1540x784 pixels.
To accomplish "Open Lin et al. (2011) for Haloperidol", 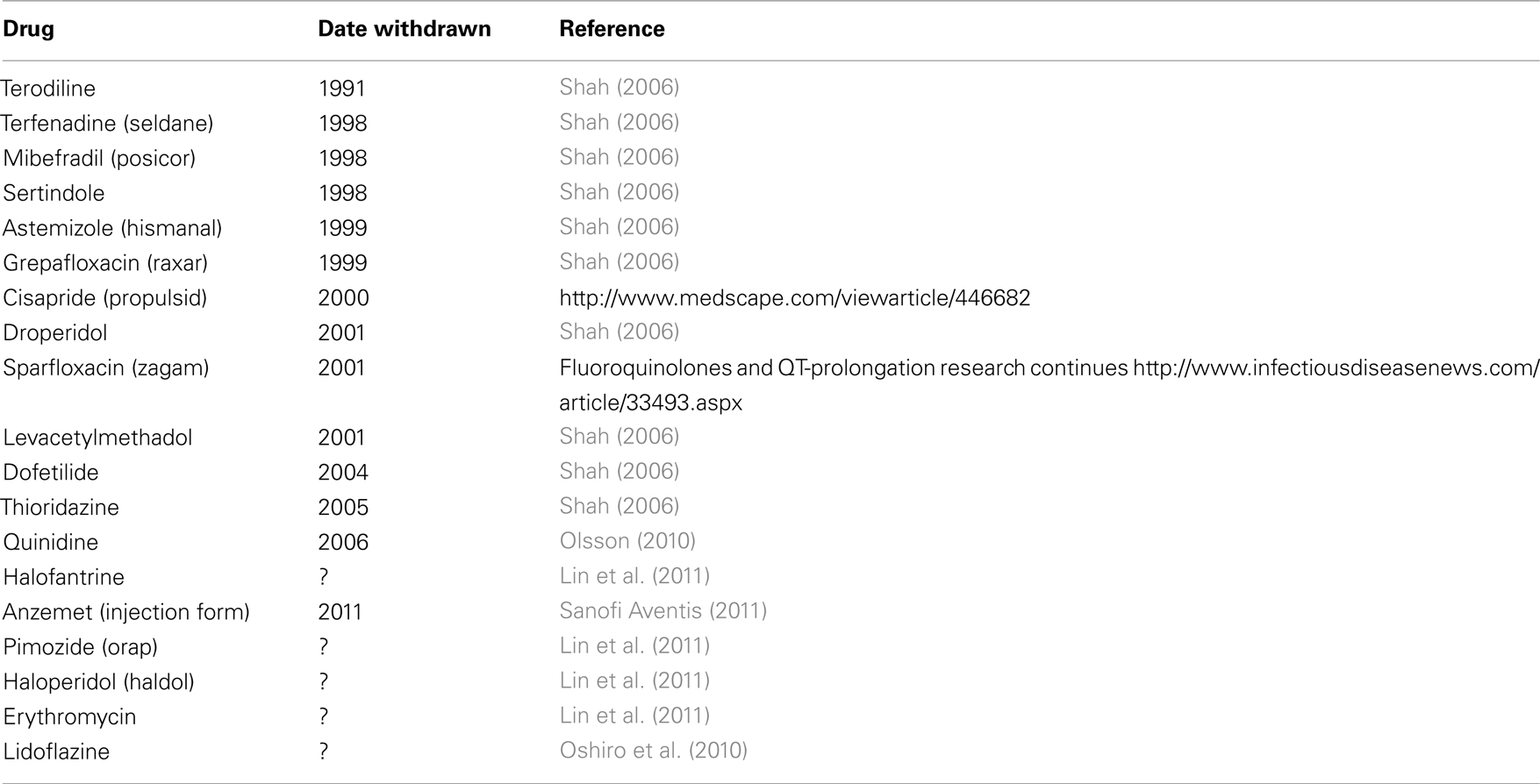I will tap(634, 681).
